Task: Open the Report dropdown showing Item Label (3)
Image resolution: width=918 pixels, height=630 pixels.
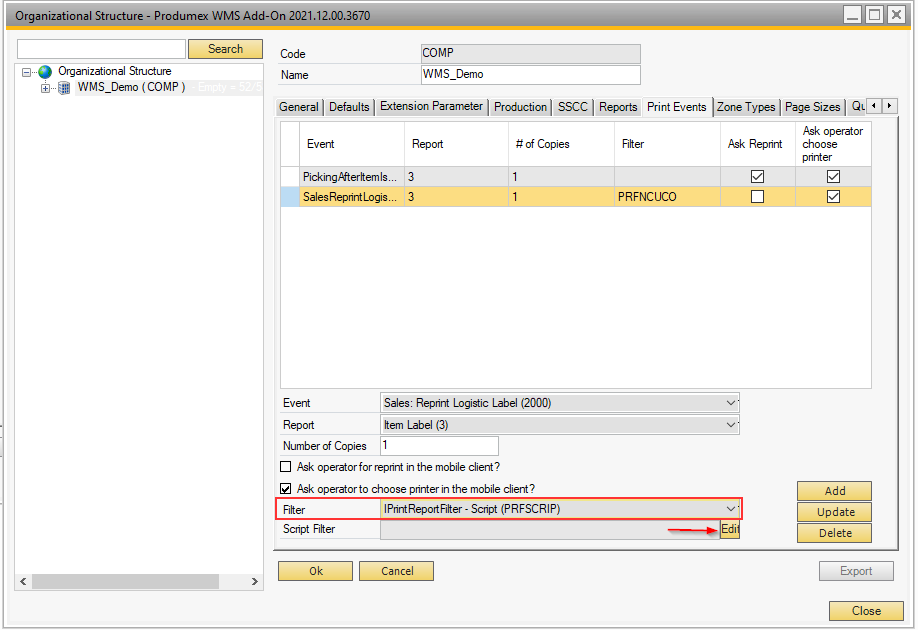Action: (731, 425)
